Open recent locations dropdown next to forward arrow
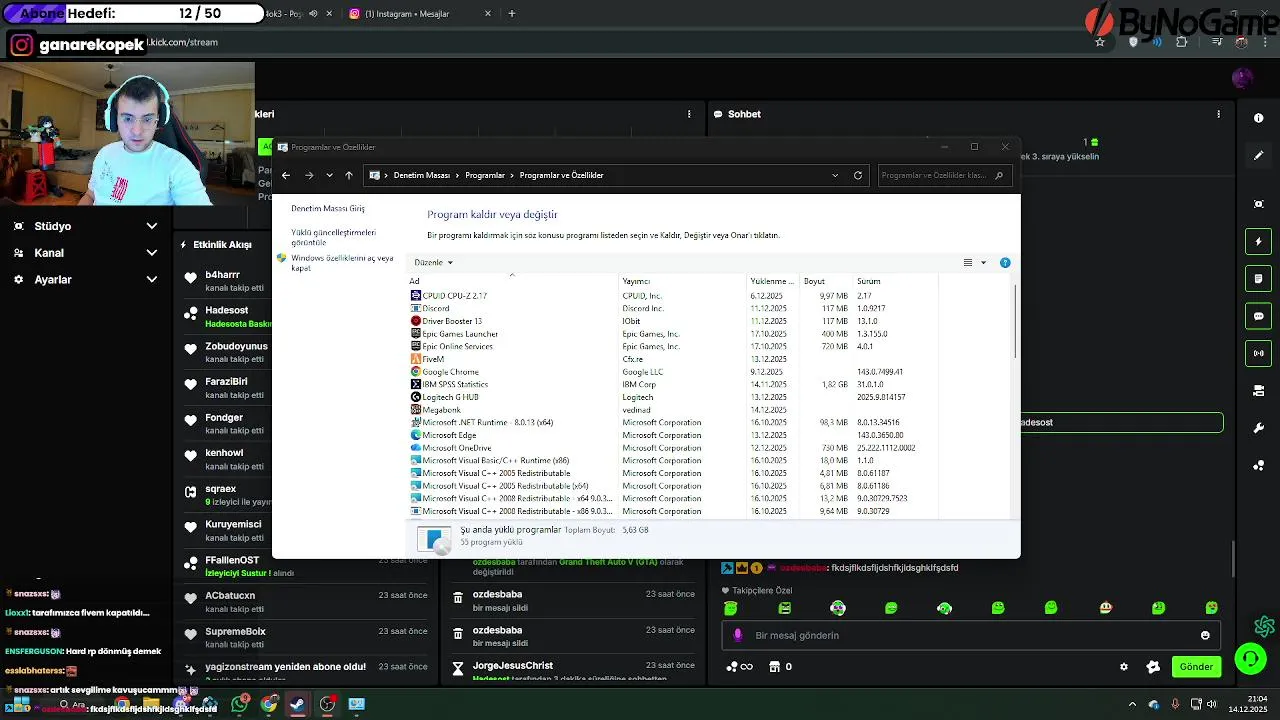Image resolution: width=1280 pixels, height=720 pixels. click(x=329, y=175)
